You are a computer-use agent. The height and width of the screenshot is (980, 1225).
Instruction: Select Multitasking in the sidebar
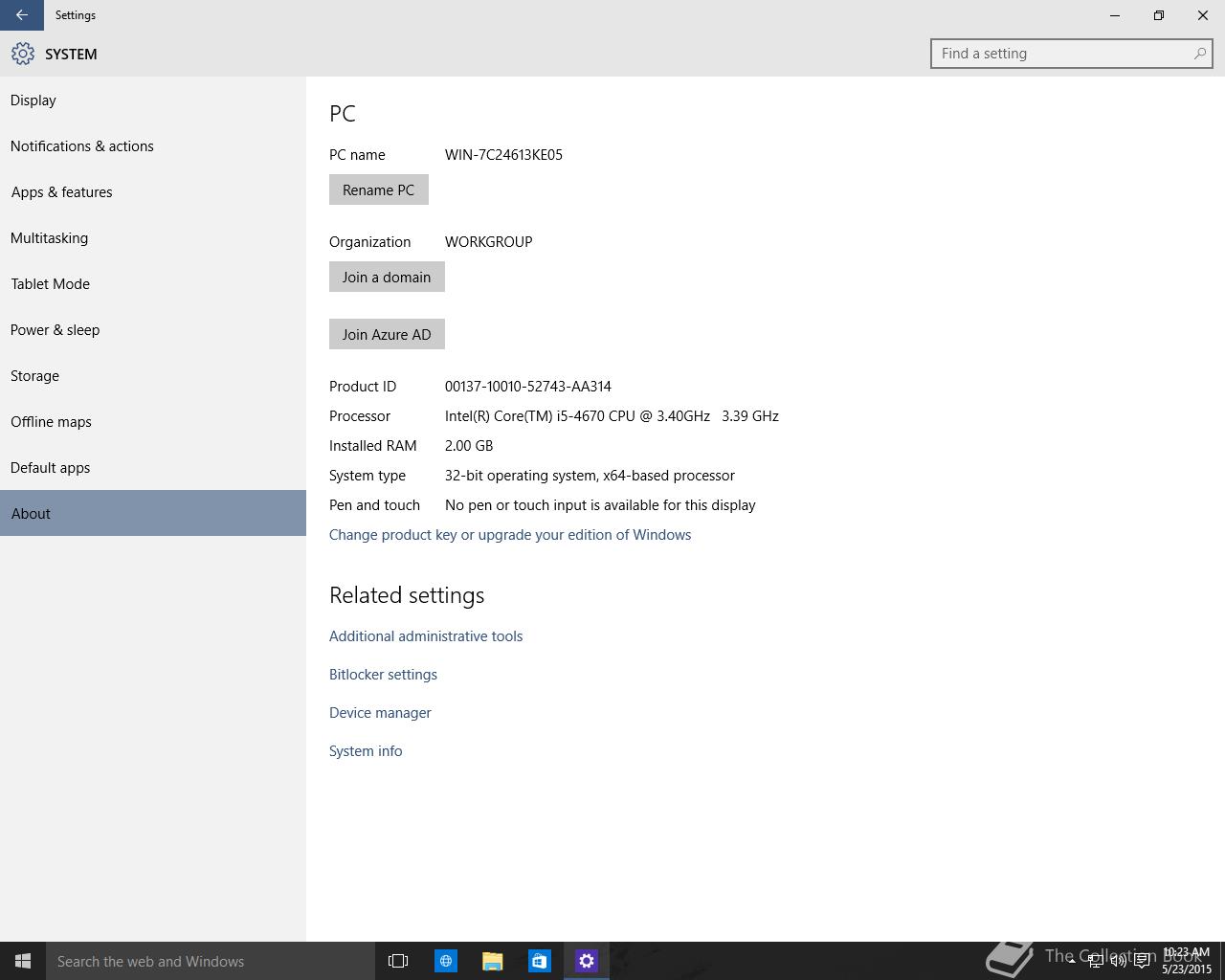coord(153,238)
